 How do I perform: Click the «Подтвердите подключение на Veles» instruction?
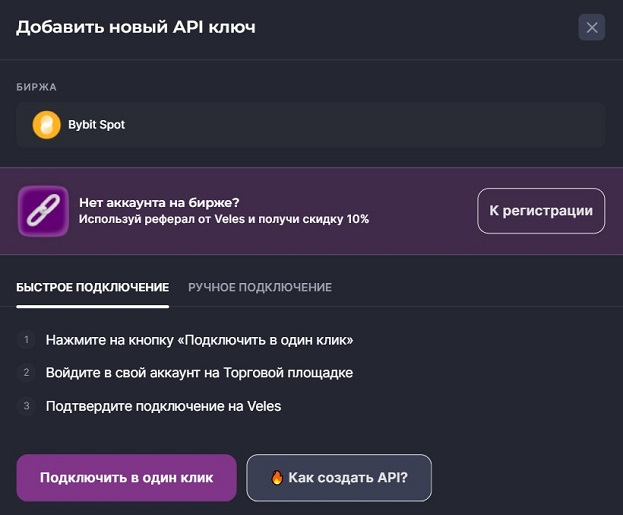[163, 406]
